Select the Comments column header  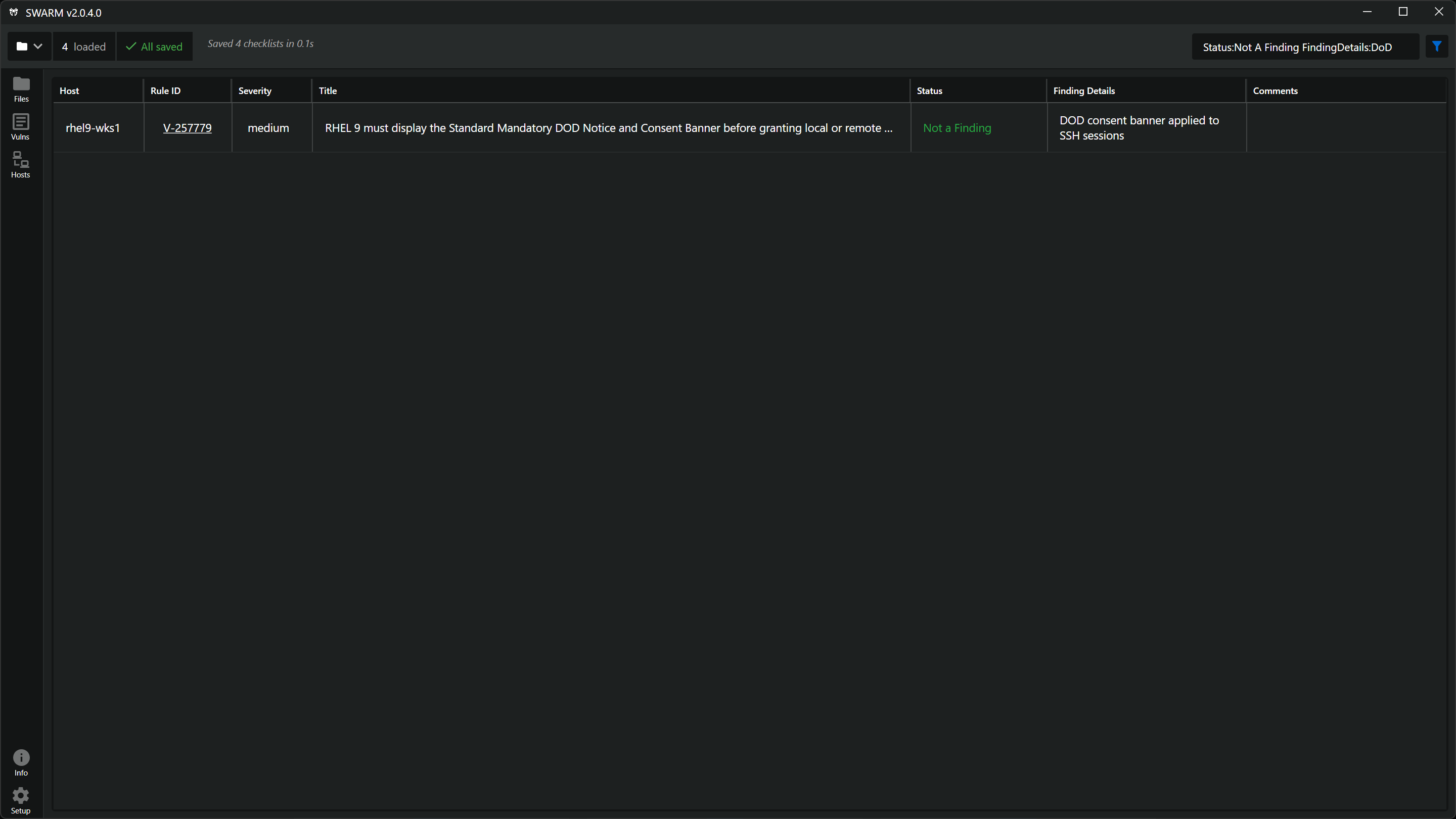tap(1276, 90)
